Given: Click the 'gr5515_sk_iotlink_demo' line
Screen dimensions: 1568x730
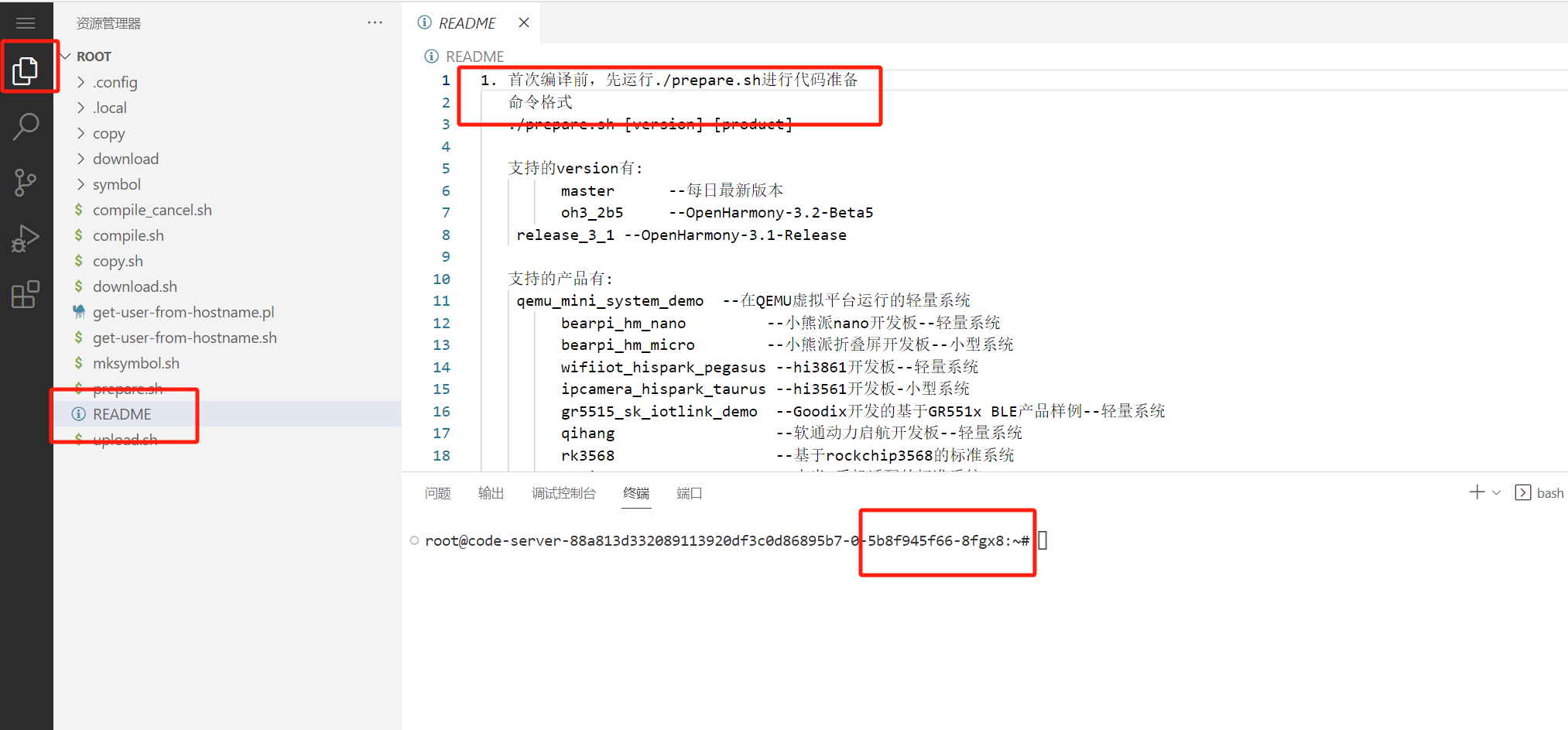Looking at the screenshot, I should [863, 411].
